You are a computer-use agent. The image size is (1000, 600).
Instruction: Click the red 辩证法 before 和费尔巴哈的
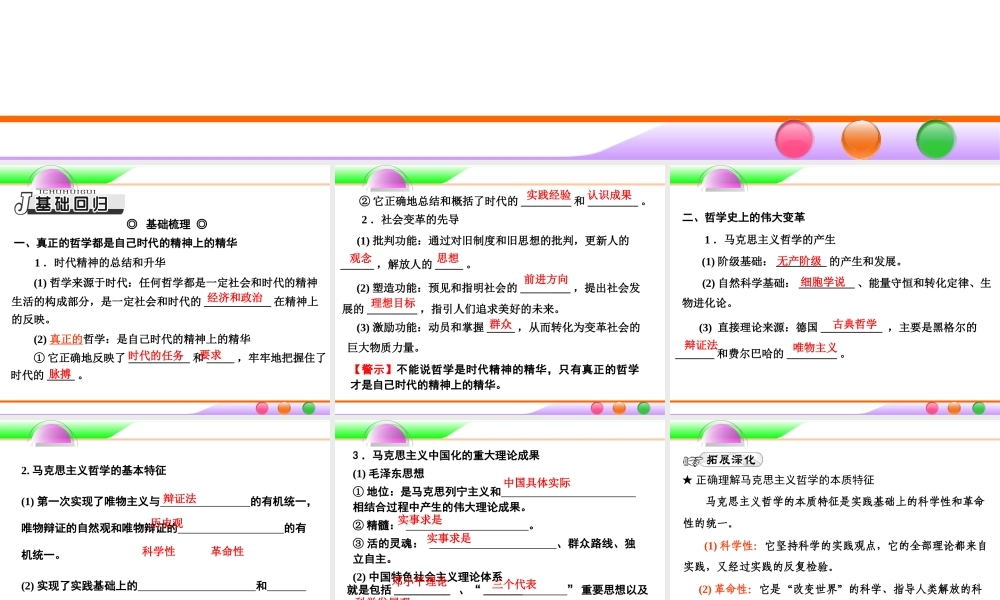[701, 345]
